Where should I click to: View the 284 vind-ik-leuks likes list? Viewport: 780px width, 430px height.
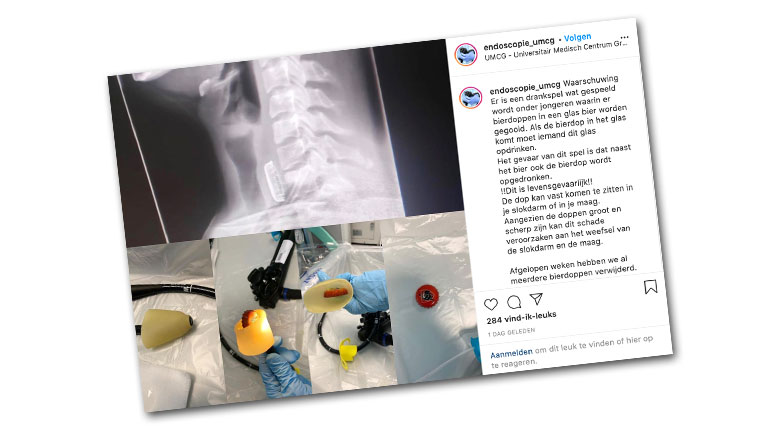tap(521, 318)
